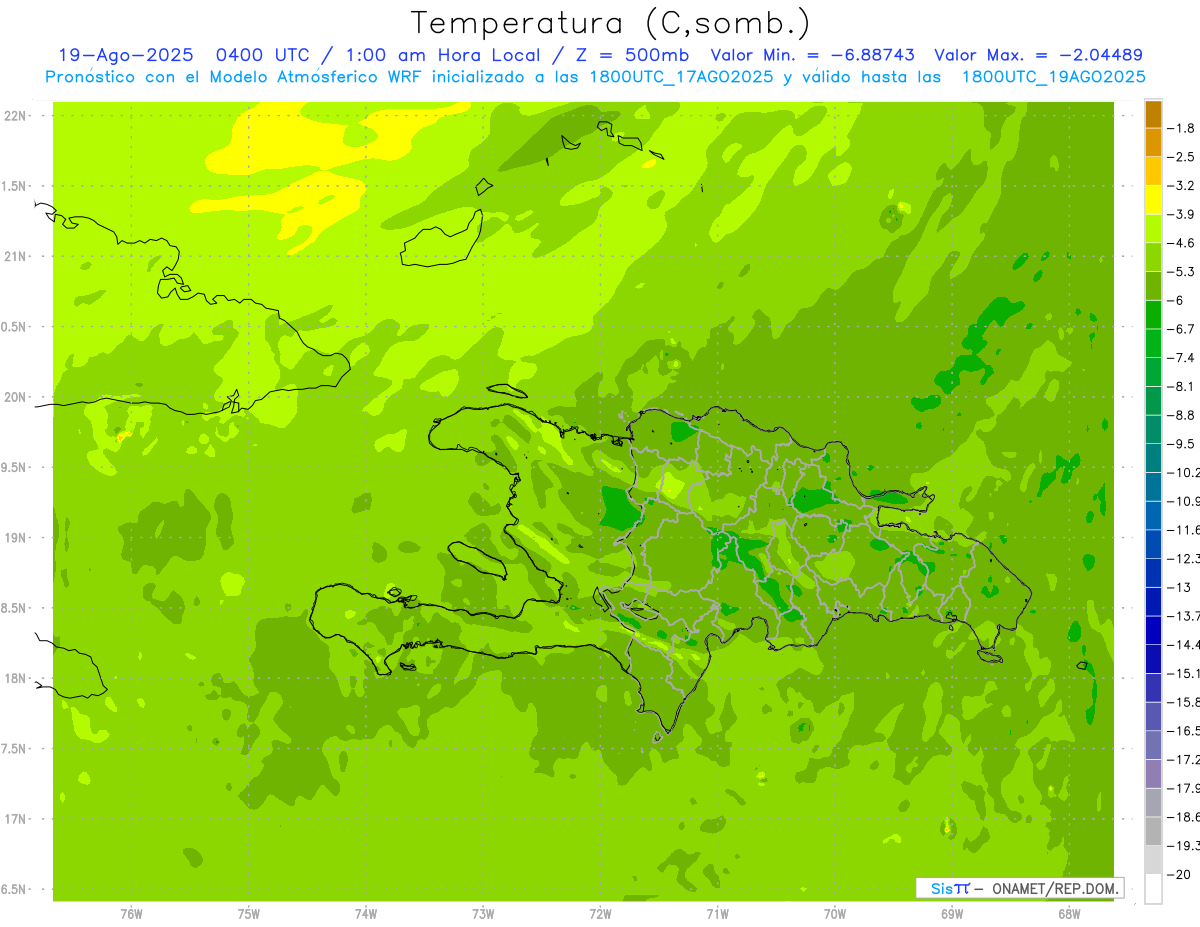Screen dimensions: 1200x927
Task: Click the '76W' longitude label
Action: click(x=130, y=915)
